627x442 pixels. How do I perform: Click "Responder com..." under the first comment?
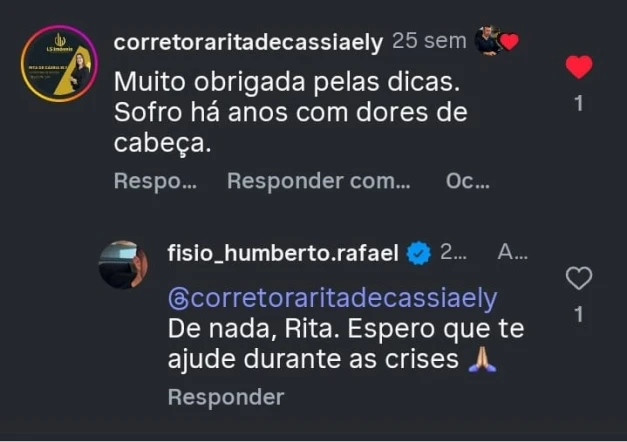pos(318,181)
